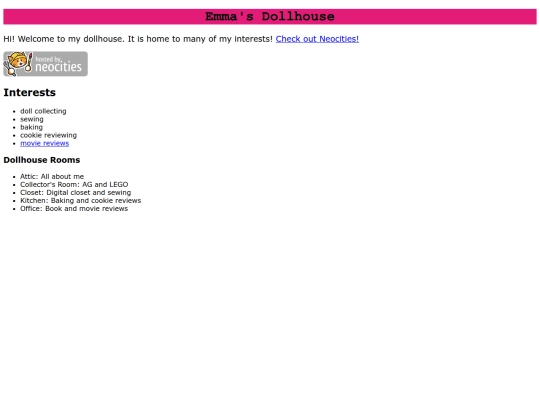
Task: Click the Emma's Dollhouse page title
Action: [270, 17]
